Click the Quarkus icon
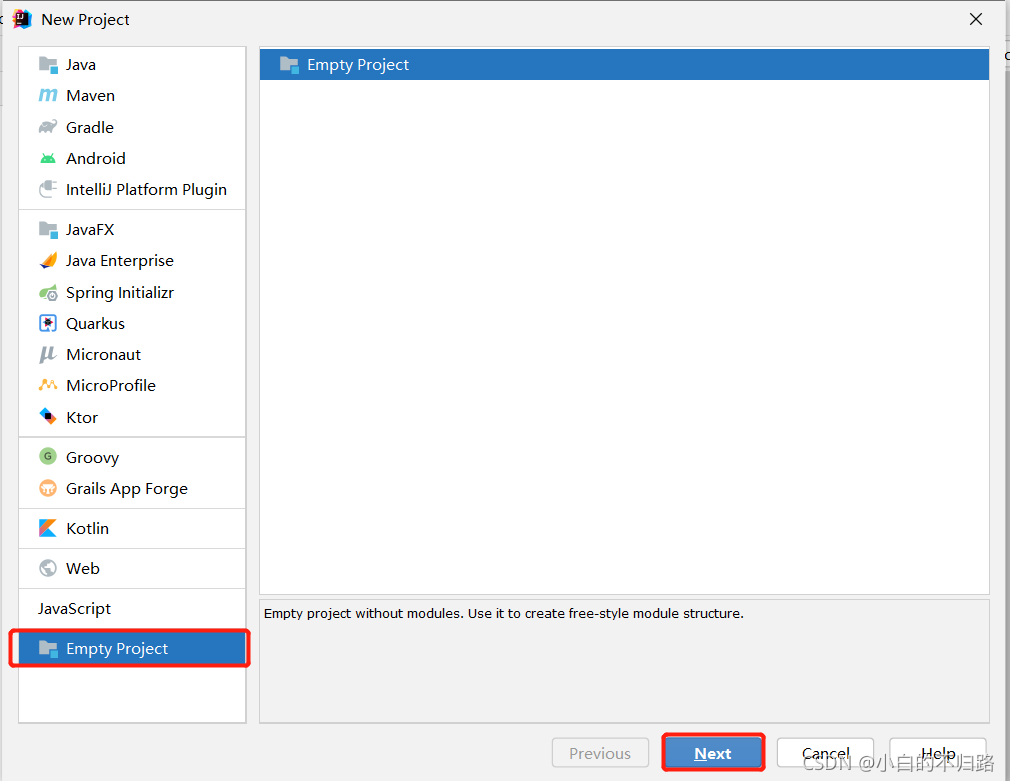This screenshot has height=781, width=1010. click(48, 323)
